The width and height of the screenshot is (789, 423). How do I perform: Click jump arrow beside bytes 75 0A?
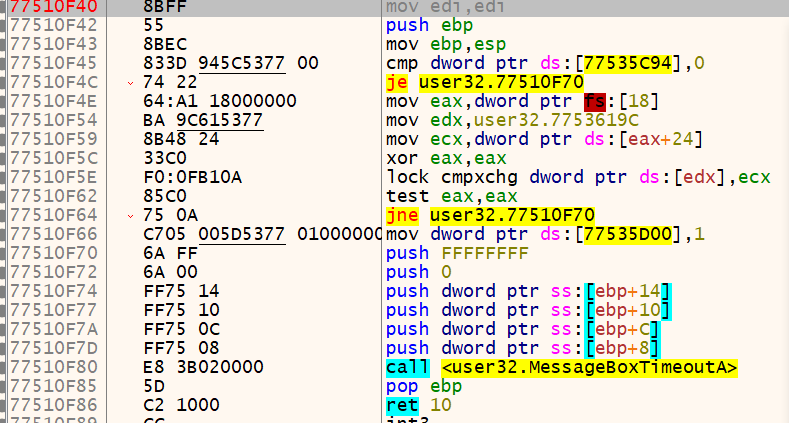tap(130, 216)
